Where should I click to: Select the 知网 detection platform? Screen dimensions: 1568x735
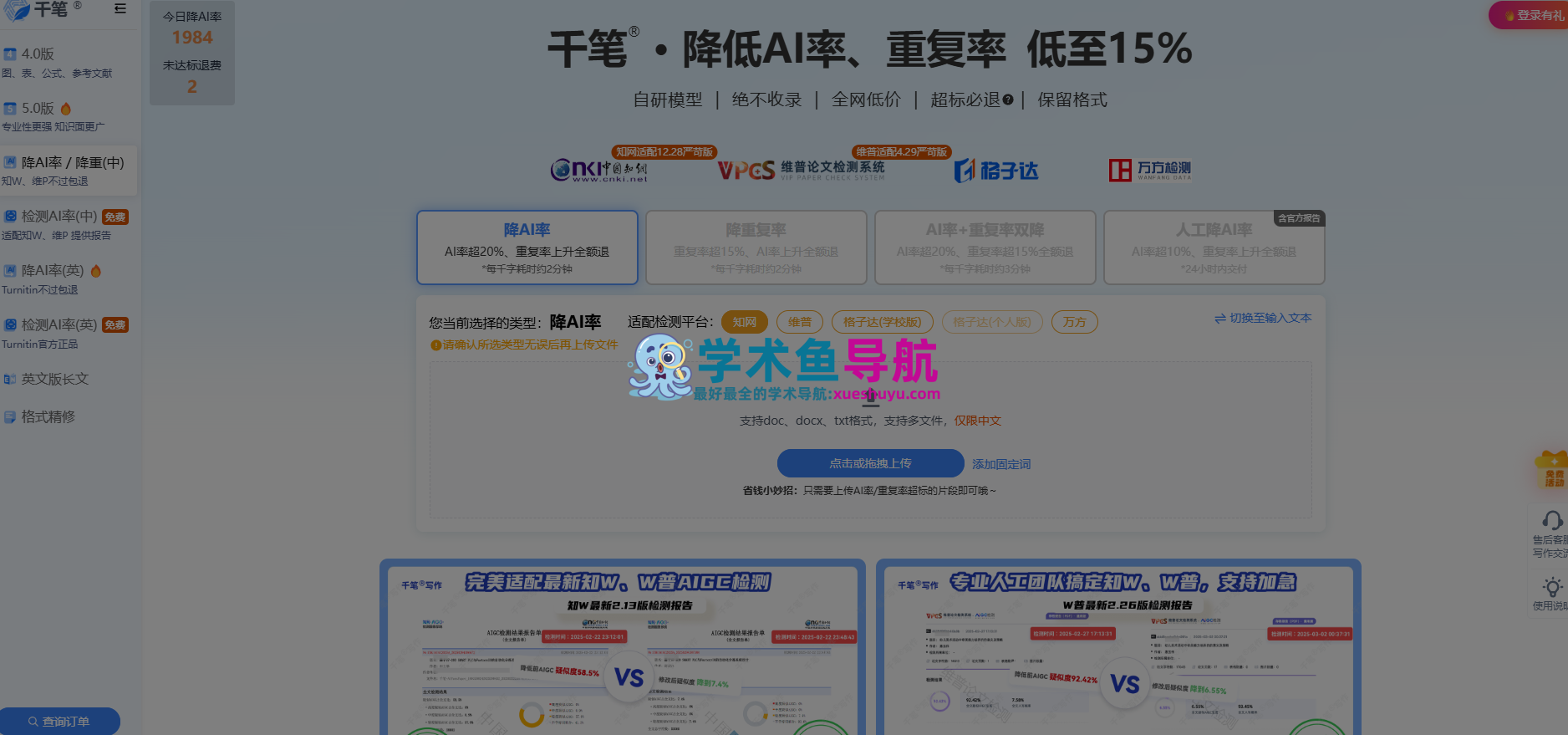745,322
